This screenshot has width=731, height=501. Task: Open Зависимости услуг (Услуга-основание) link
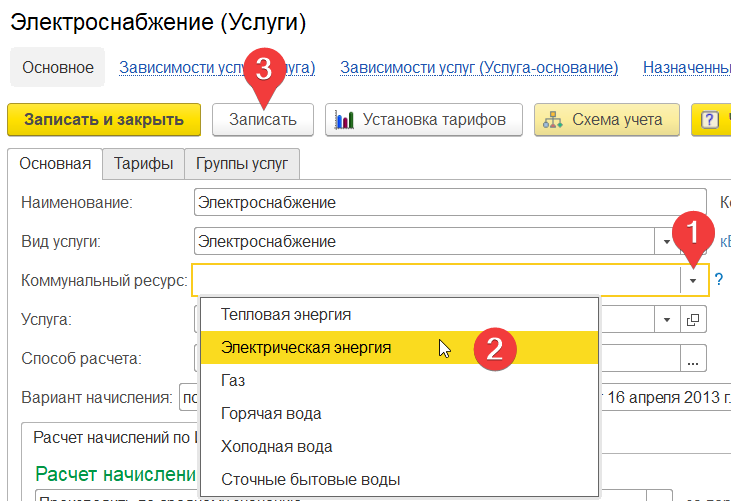pyautogui.click(x=479, y=68)
